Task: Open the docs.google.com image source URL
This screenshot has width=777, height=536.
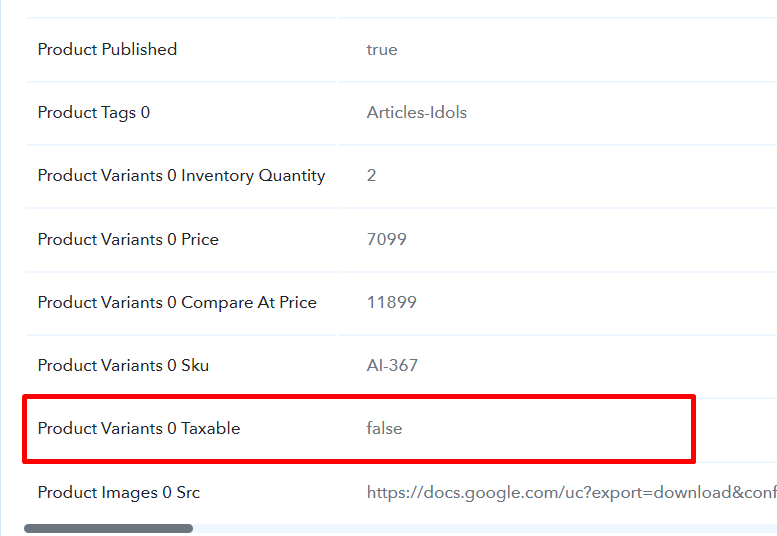Action: 571,492
